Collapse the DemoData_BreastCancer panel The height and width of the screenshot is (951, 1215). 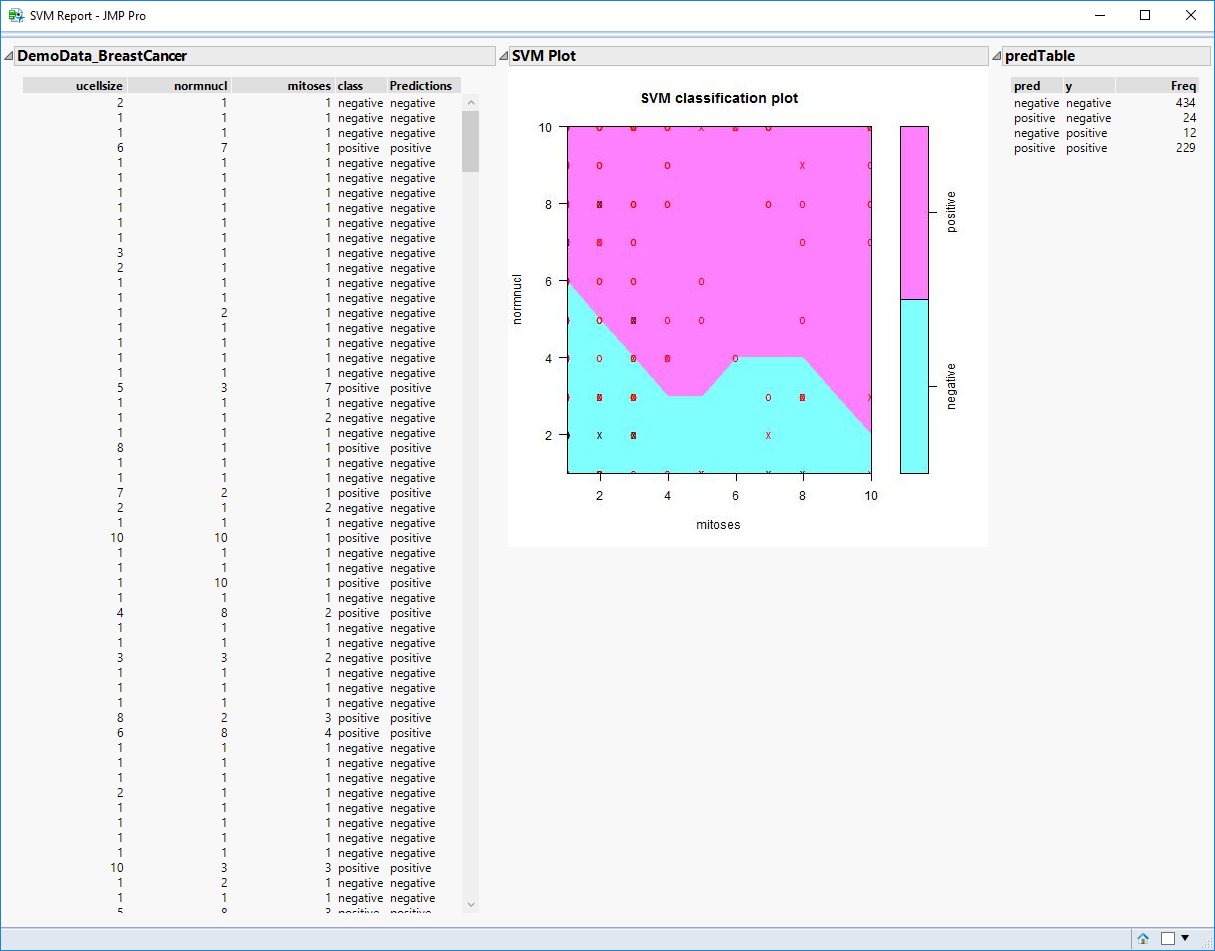pyautogui.click(x=10, y=56)
